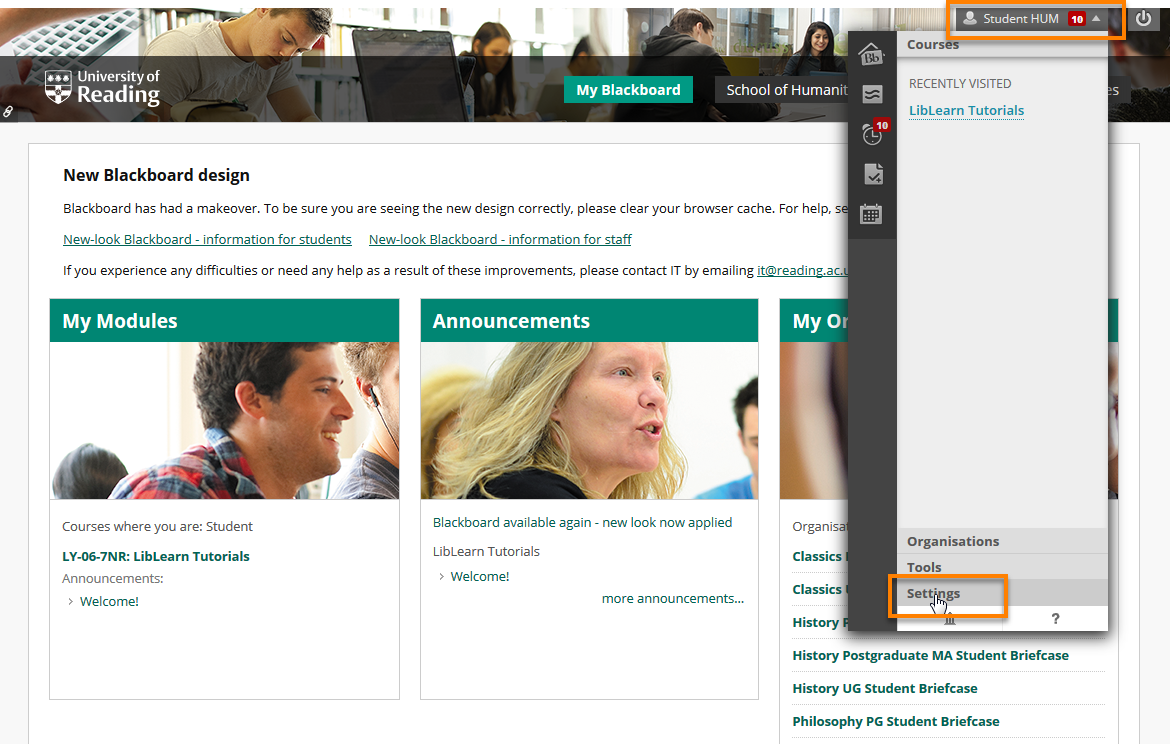Collapse the Student HUM user menu
Screen dimensions: 1170x744
click(1033, 19)
